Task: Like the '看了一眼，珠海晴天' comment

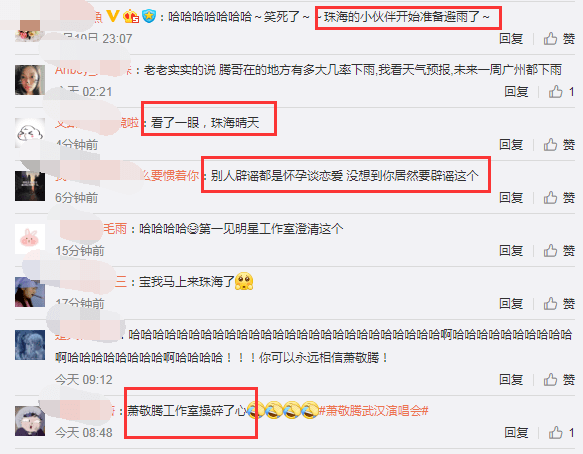Action: point(559,145)
